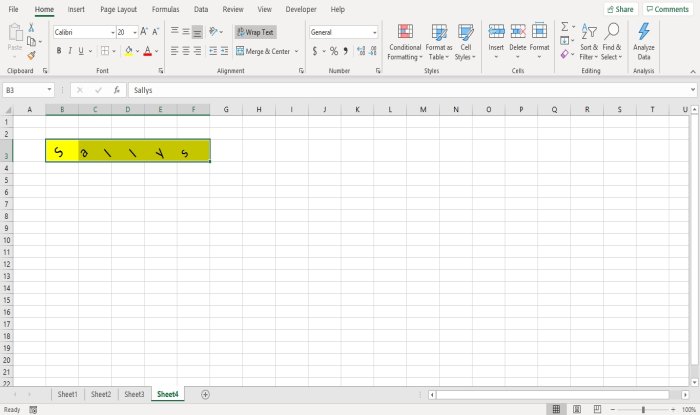Select the Format Painter brush
This screenshot has height=415, width=700.
tap(31, 55)
